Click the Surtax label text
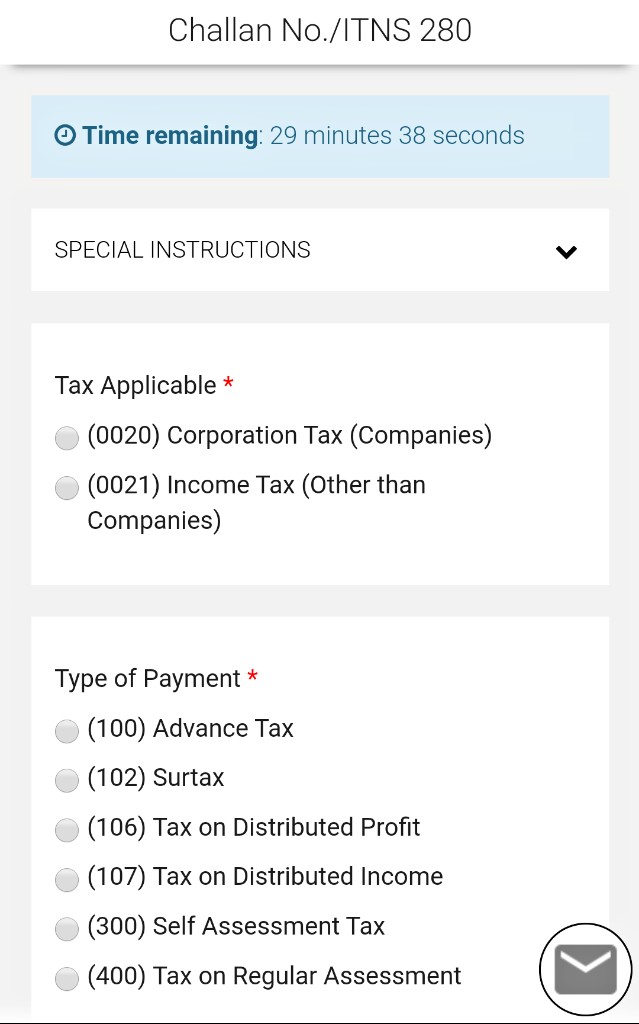 point(188,778)
